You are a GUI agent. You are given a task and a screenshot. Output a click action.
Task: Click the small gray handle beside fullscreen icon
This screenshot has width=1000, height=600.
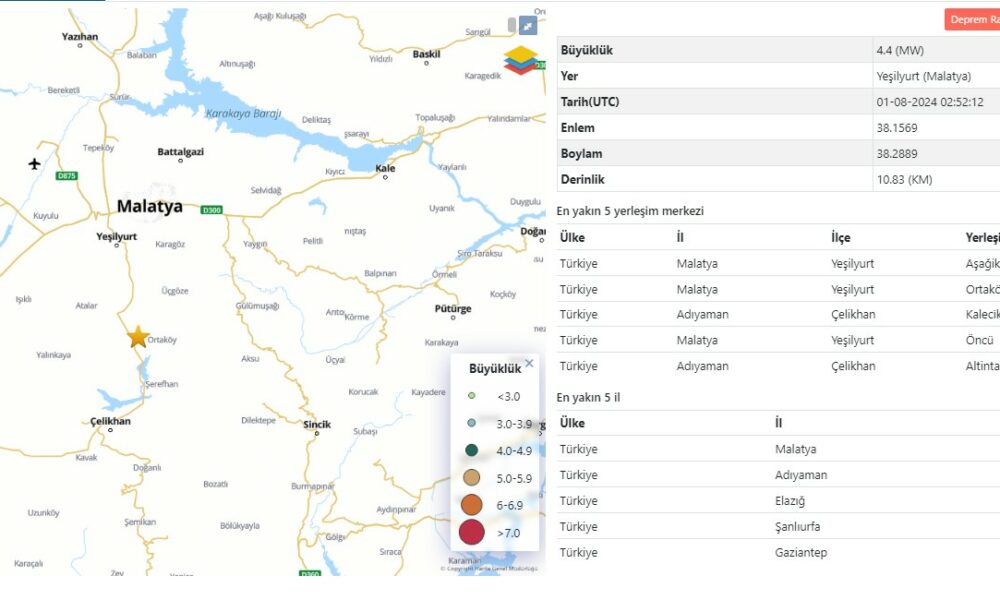click(512, 25)
